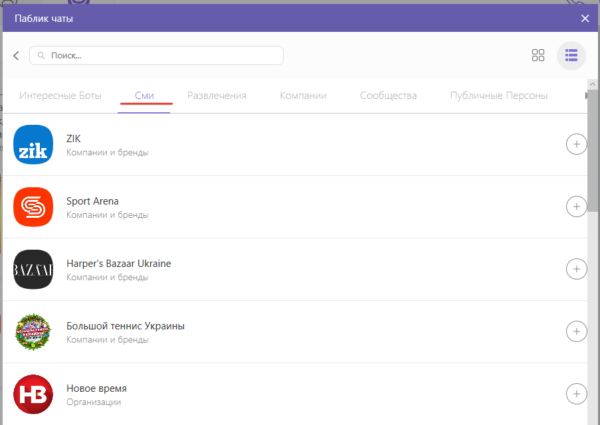Open the Компании tab
The width and height of the screenshot is (600, 425).
click(x=303, y=96)
